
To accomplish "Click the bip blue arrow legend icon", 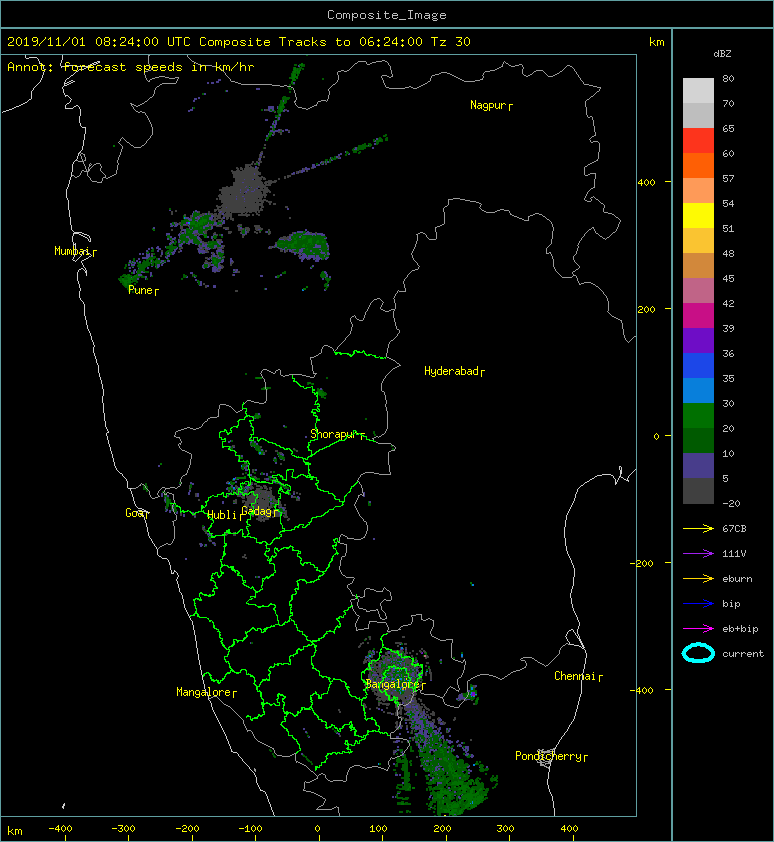I will [698, 604].
